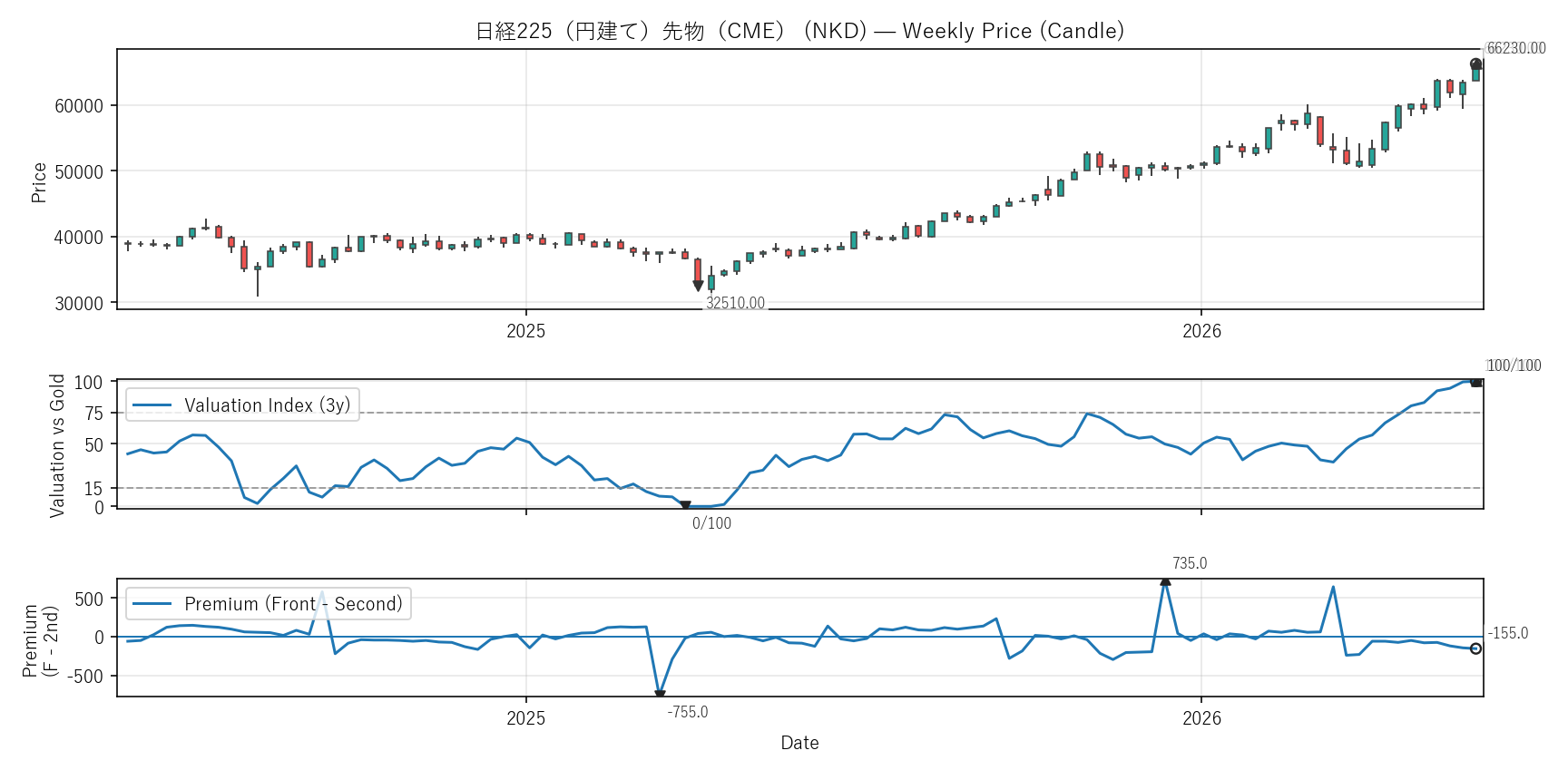The height and width of the screenshot is (770, 1568).
Task: Click the 0 tick on the premium axis
Action: click(x=99, y=638)
